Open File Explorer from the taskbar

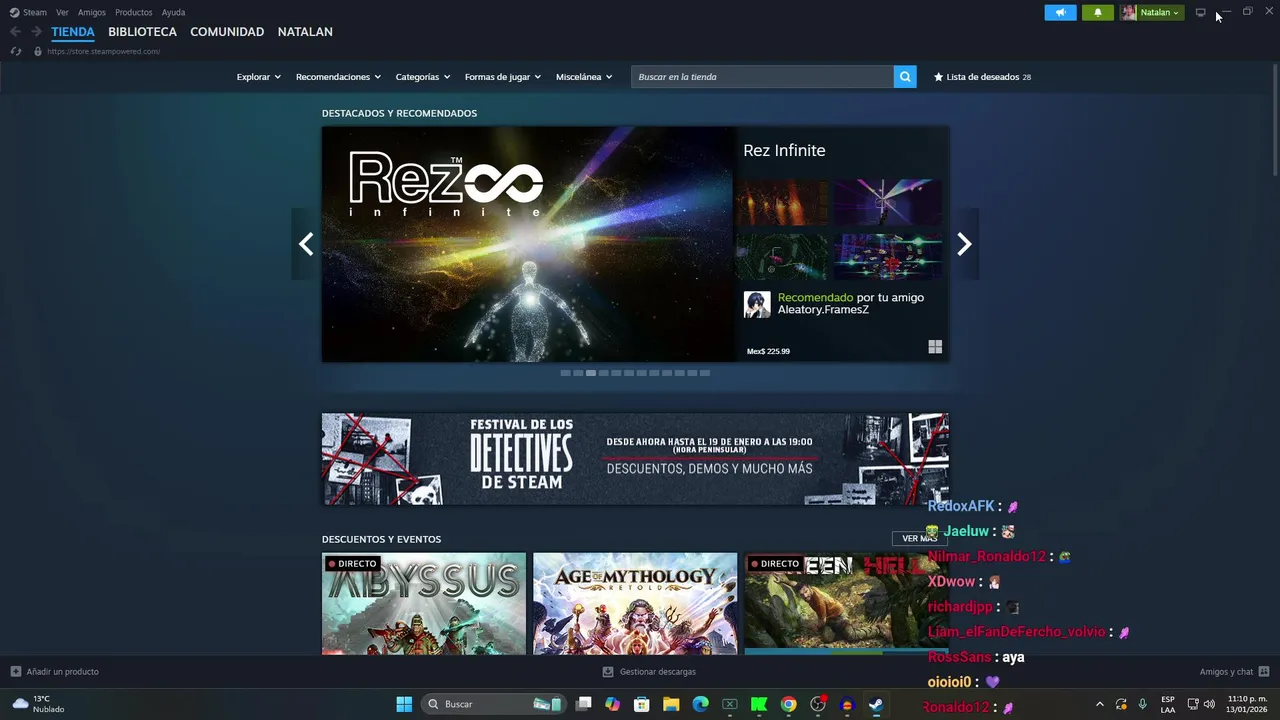pos(671,704)
